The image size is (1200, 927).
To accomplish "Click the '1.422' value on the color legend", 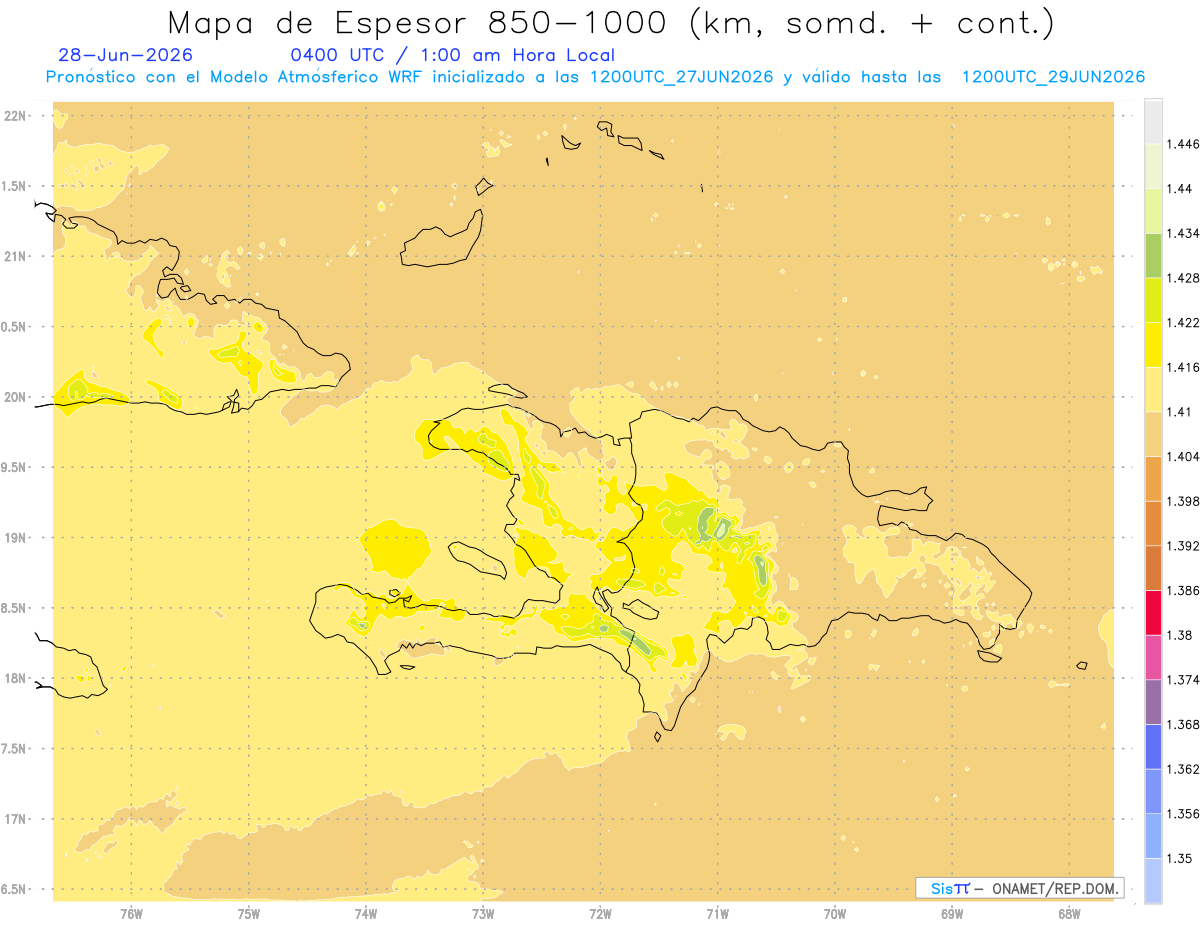I will point(1184,322).
